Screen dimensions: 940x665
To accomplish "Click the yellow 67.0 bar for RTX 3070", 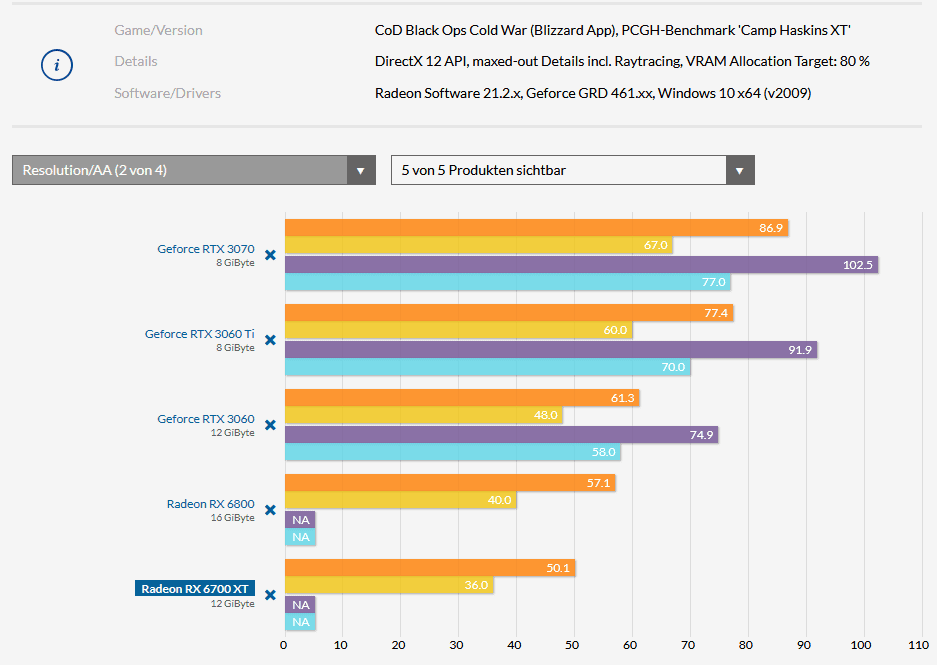I will pos(479,245).
